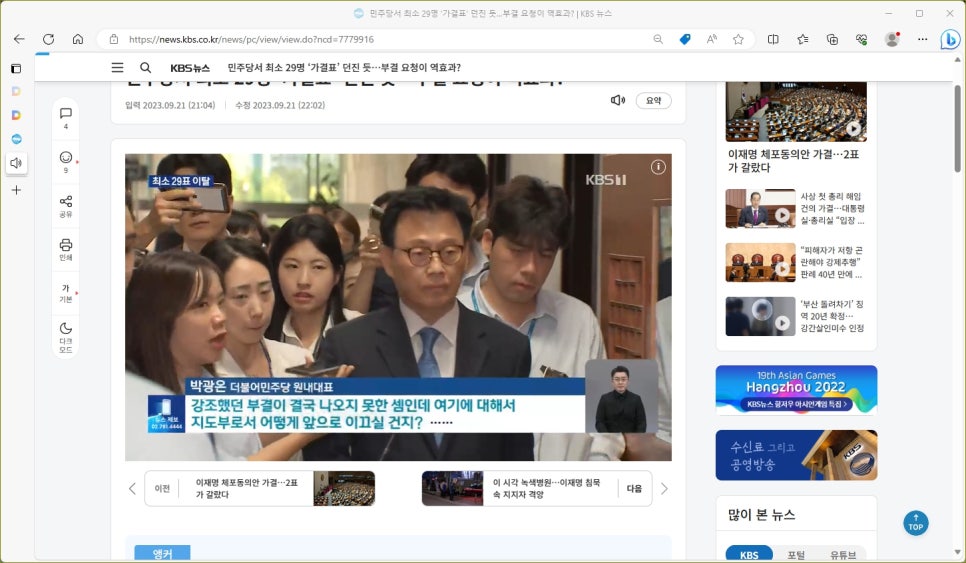Image resolution: width=966 pixels, height=563 pixels.
Task: Open Hangzhou 2022 Asian Games banner
Action: click(x=796, y=389)
